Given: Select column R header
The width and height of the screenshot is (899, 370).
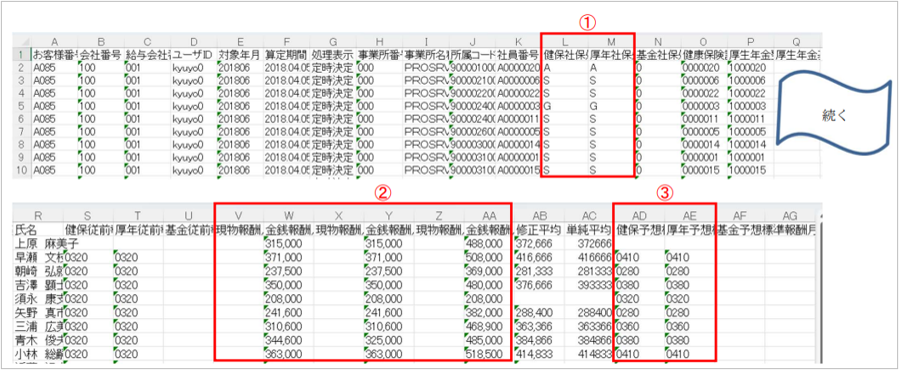Looking at the screenshot, I should 39,216.
